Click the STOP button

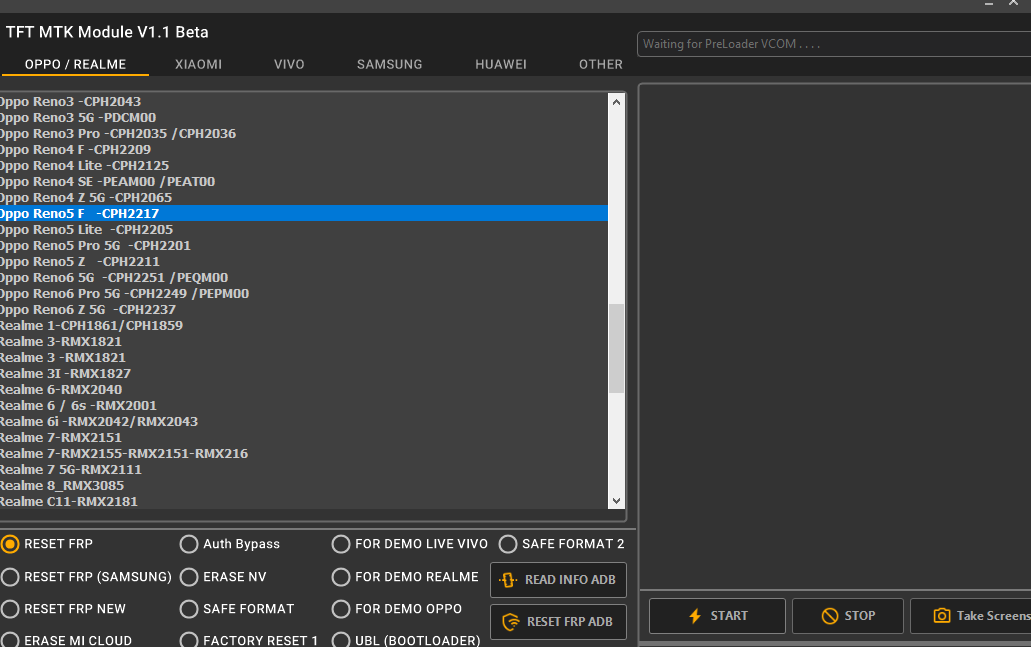[x=848, y=616]
